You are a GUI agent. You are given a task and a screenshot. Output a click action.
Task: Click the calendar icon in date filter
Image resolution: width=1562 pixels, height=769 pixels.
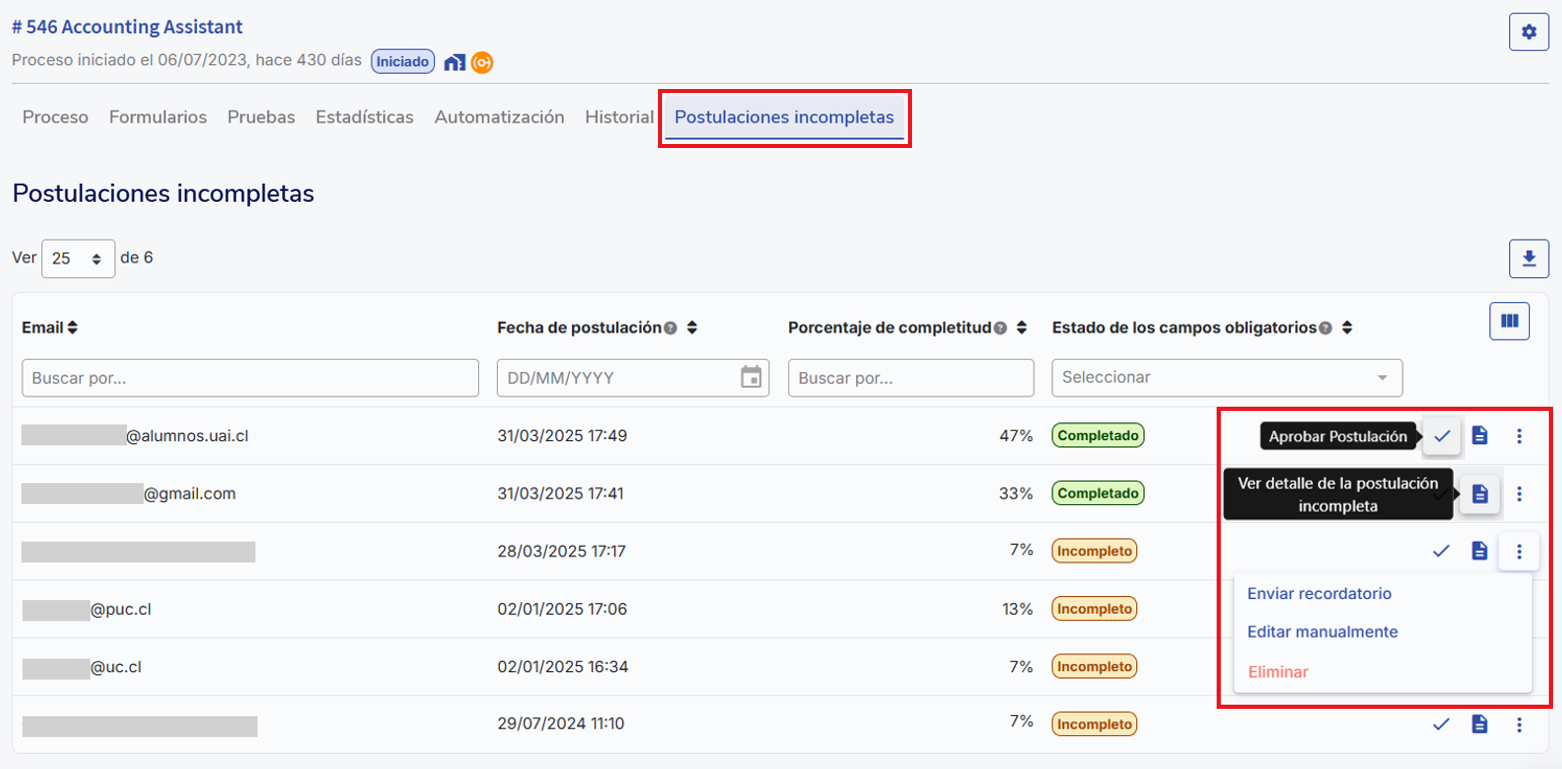coord(750,378)
